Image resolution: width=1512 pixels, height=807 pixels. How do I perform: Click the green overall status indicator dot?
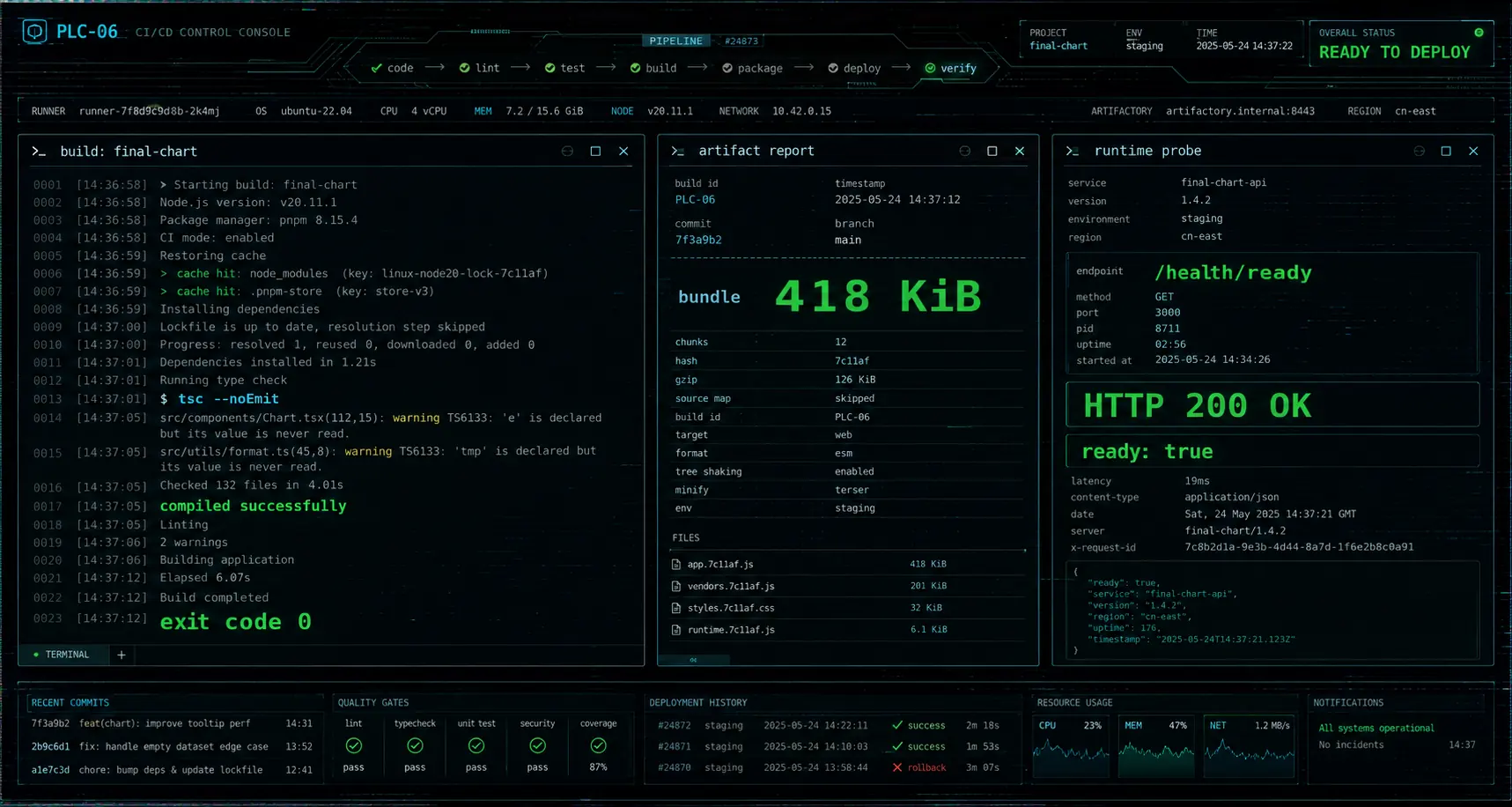[x=1479, y=33]
